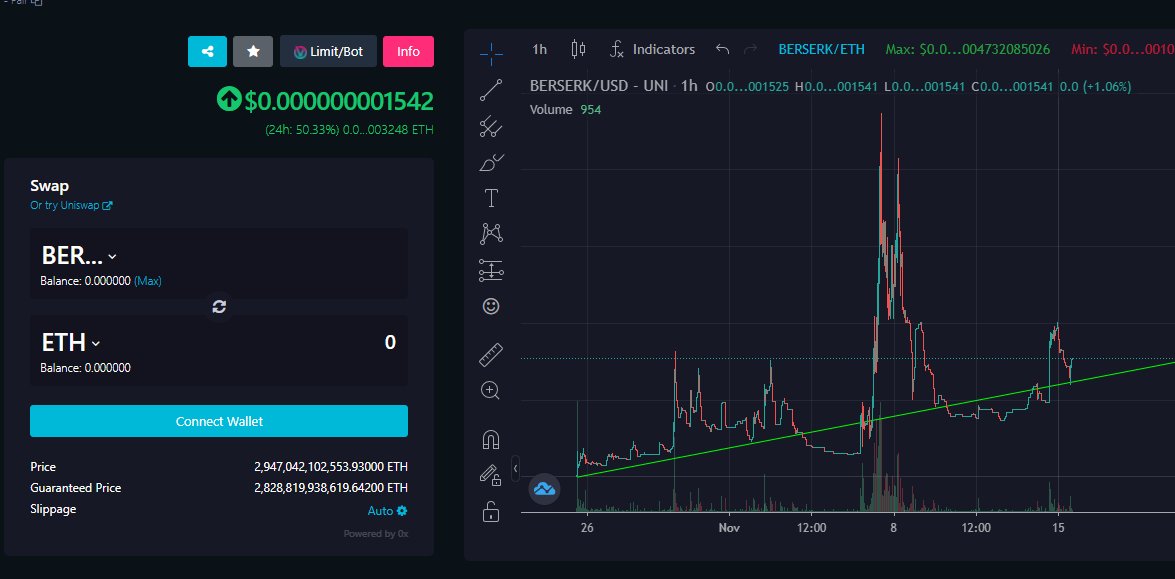Toggle magnet mode
The width and height of the screenshot is (1175, 579).
click(x=491, y=440)
